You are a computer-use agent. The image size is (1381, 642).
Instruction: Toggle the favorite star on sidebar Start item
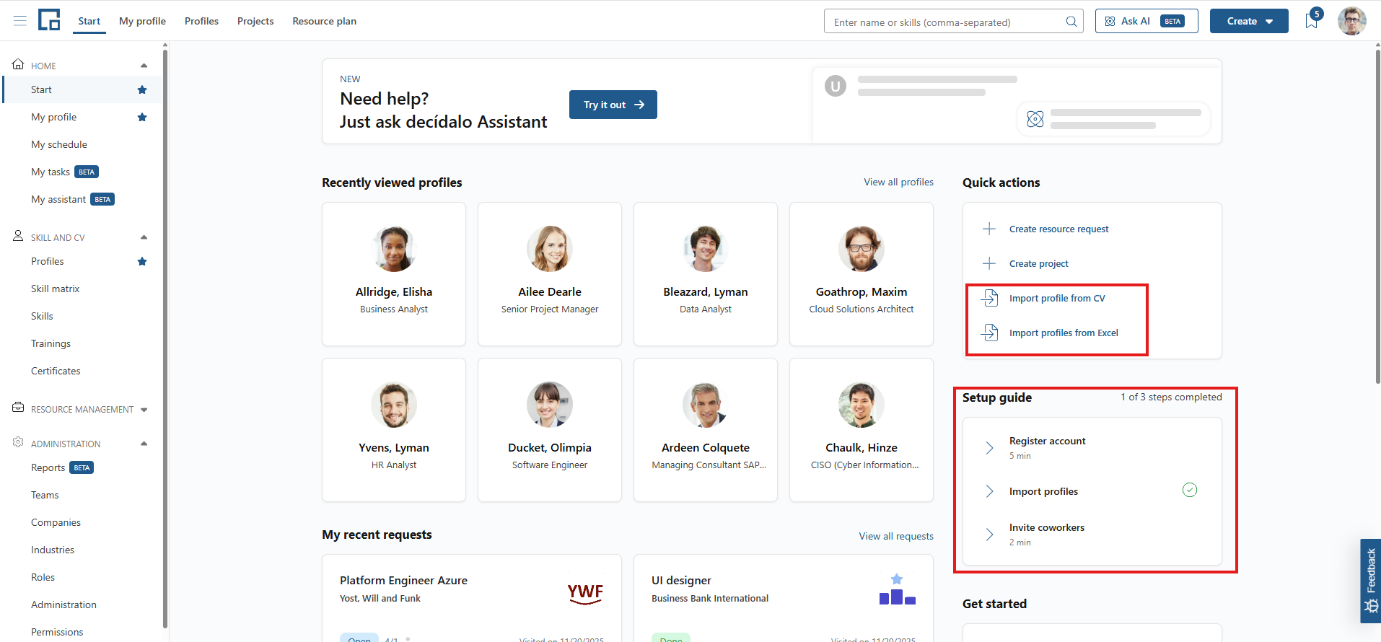coord(142,90)
